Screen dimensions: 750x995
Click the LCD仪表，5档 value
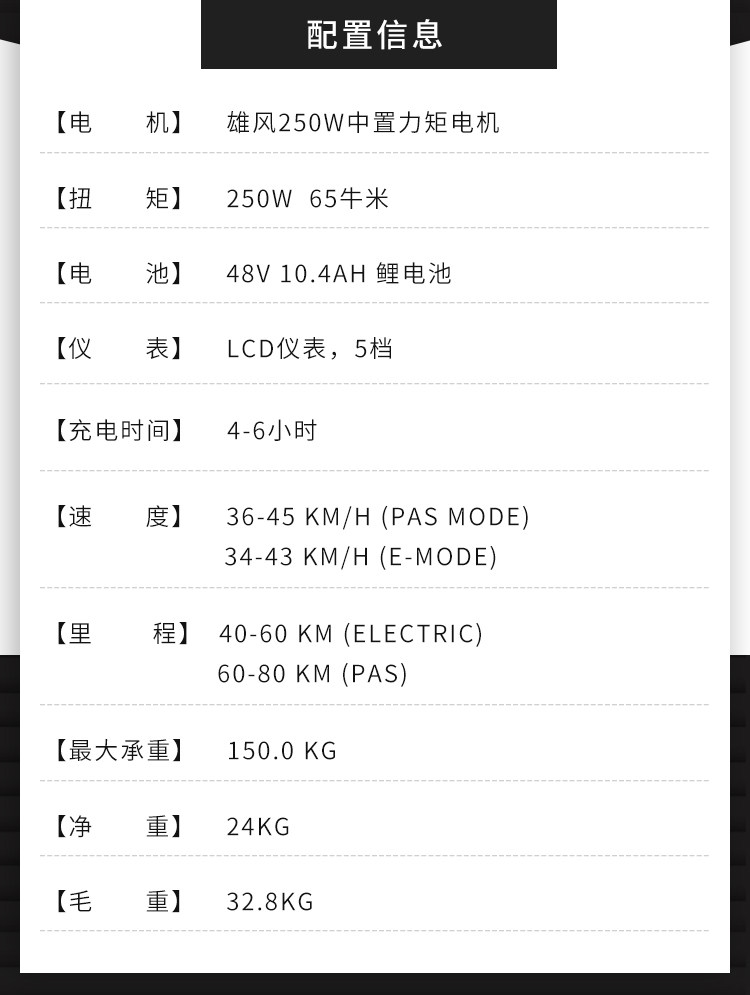pyautogui.click(x=309, y=349)
